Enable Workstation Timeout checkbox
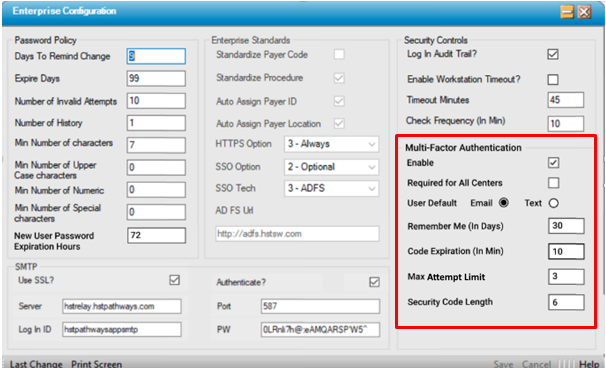 pyautogui.click(x=553, y=80)
